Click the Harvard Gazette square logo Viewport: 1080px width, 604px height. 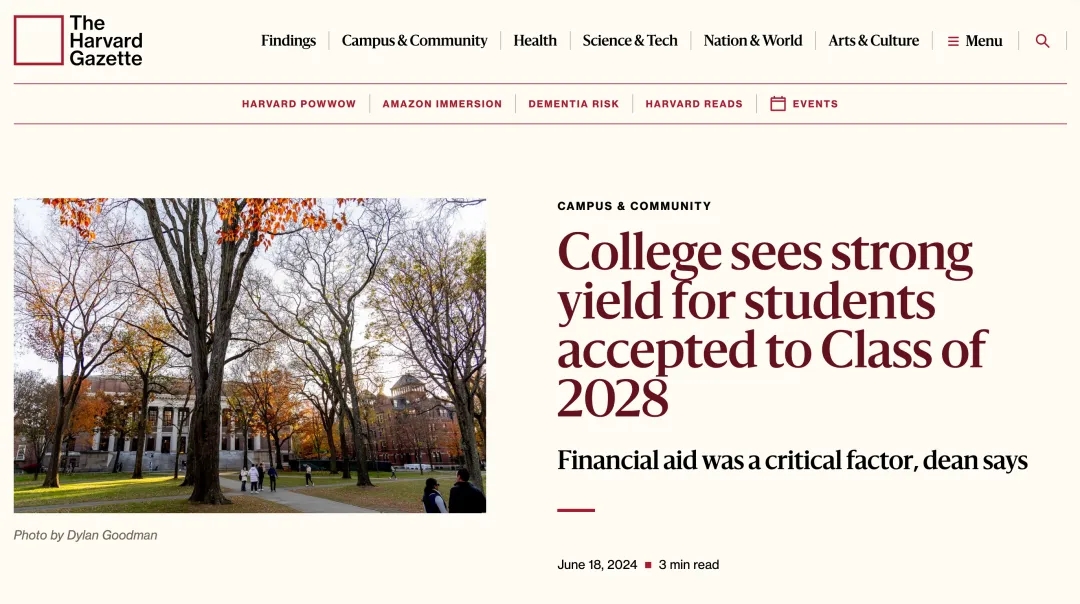[39, 41]
